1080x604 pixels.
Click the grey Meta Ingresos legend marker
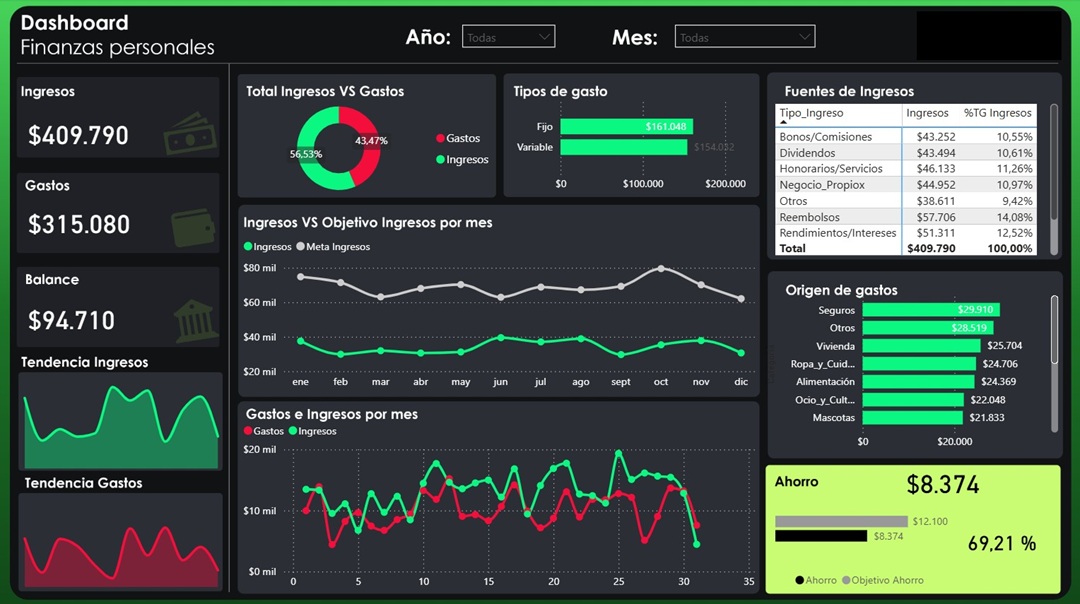pos(301,247)
